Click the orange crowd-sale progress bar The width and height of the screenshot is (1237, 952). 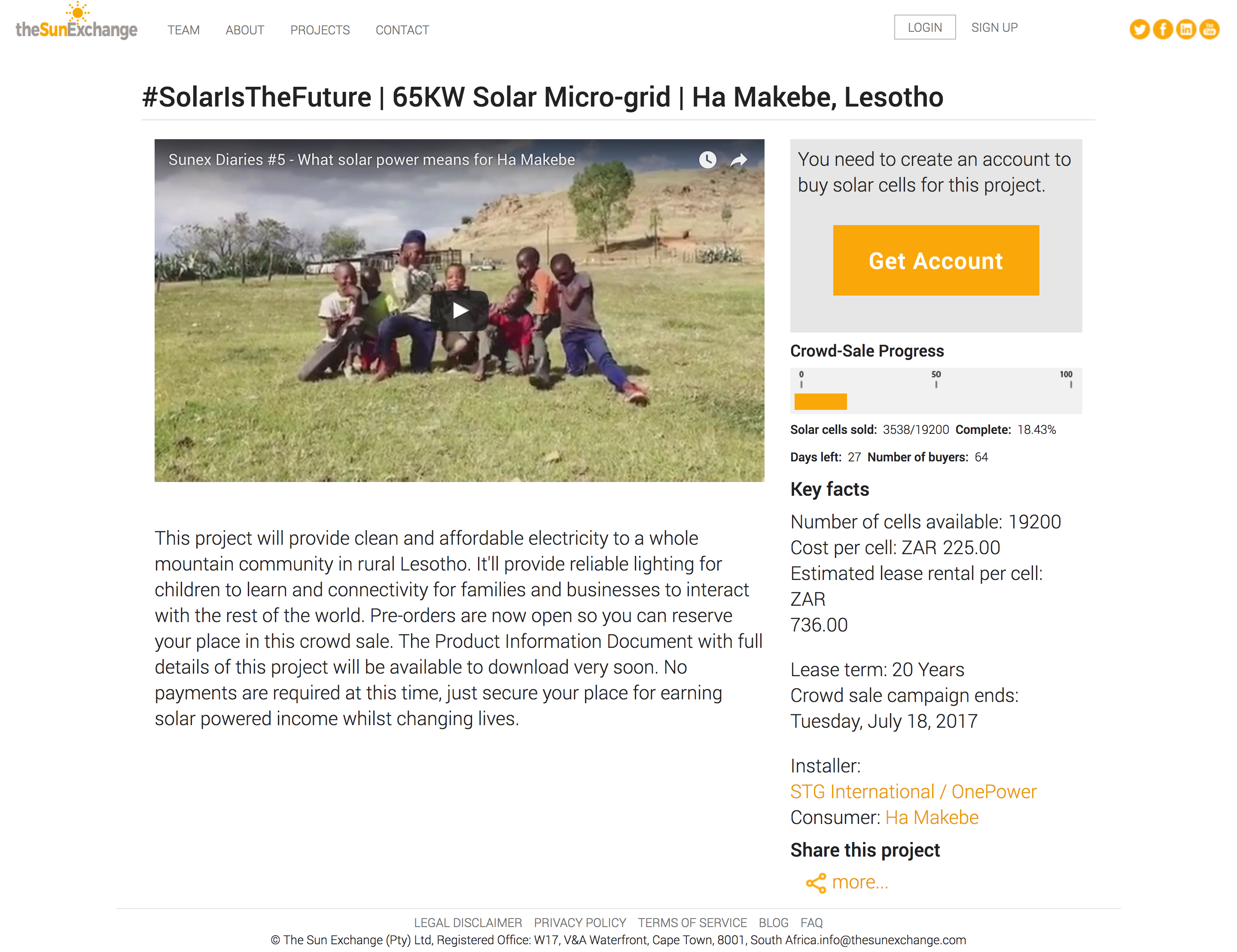(820, 401)
